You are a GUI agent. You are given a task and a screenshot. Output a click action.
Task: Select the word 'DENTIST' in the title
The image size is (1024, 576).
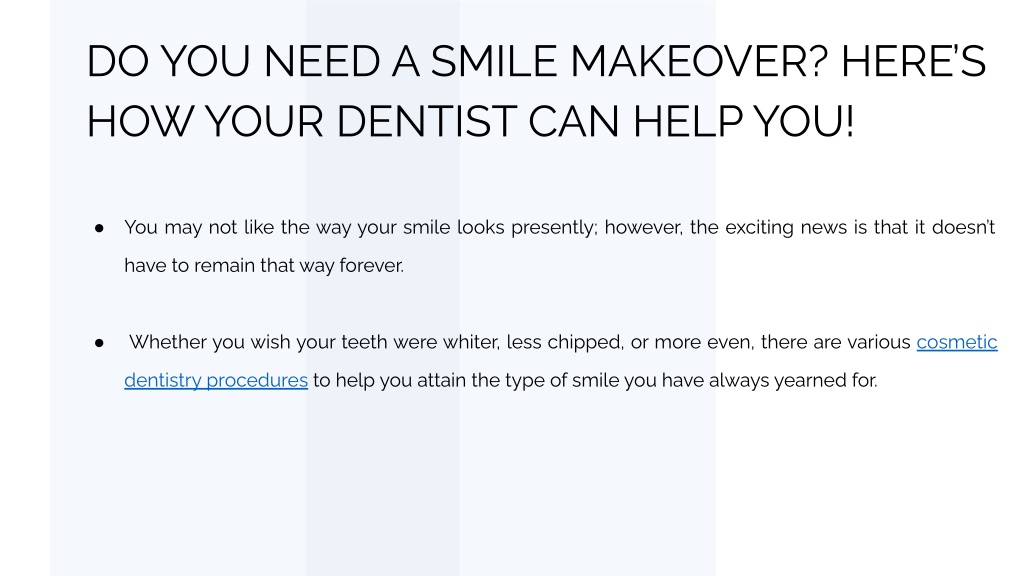426,122
